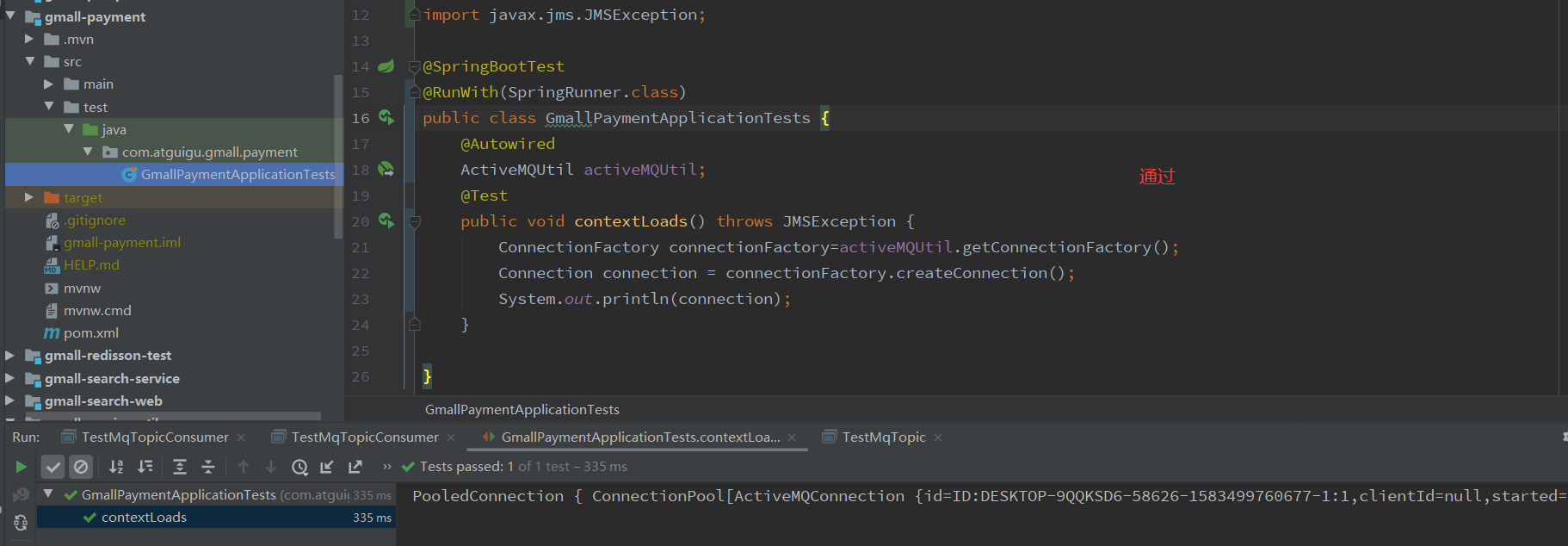Go to next failed test arrow

(x=271, y=467)
